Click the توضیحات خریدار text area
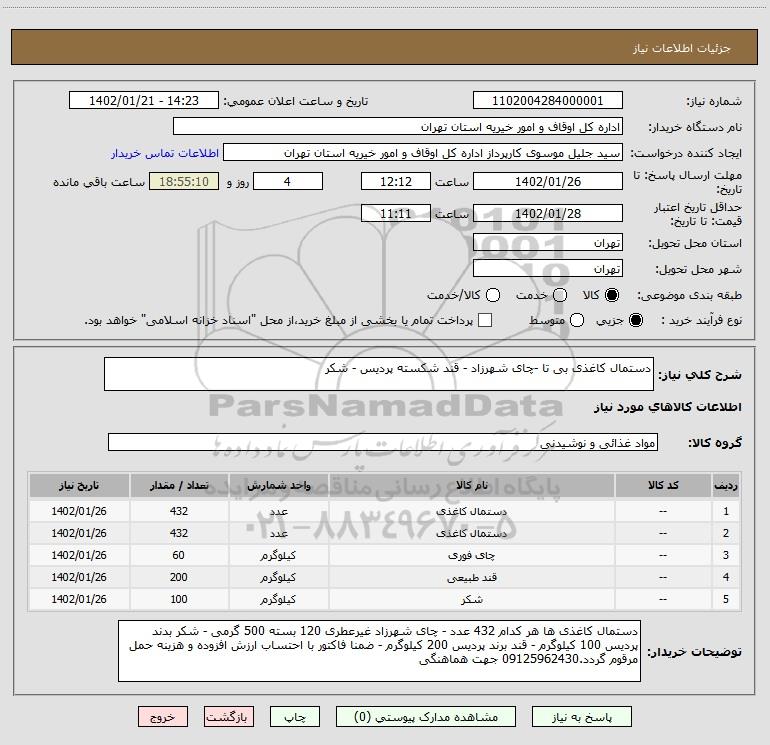The width and height of the screenshot is (770, 745). [379, 651]
